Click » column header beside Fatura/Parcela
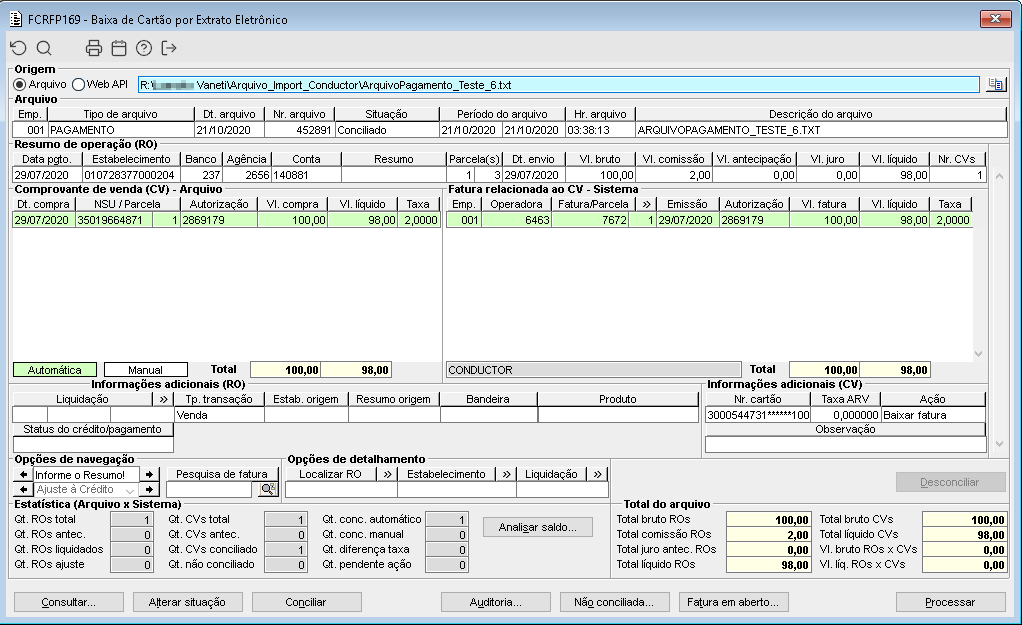Viewport: 1022px width, 625px height. click(x=646, y=204)
